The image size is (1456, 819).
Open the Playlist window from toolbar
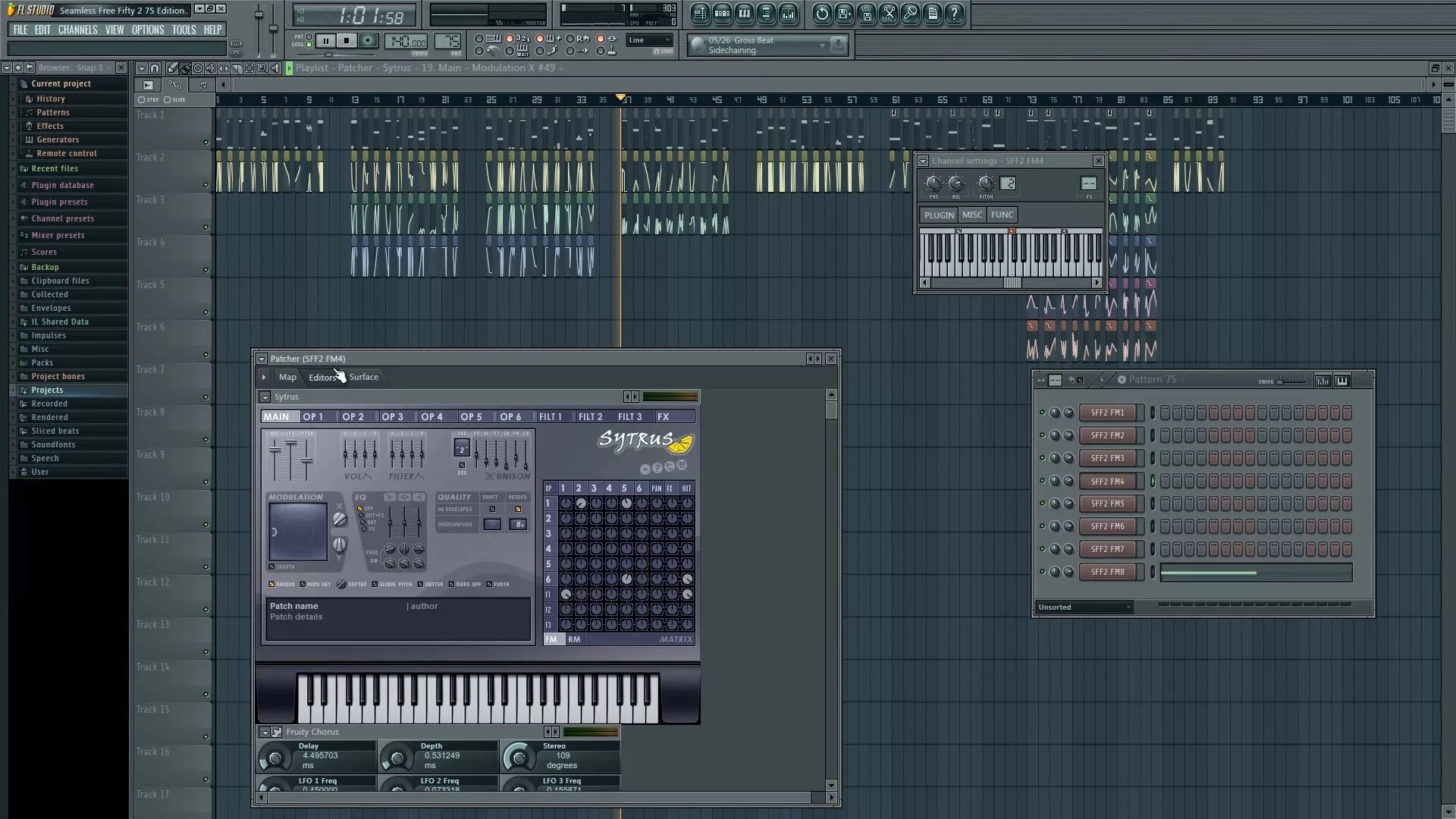700,13
